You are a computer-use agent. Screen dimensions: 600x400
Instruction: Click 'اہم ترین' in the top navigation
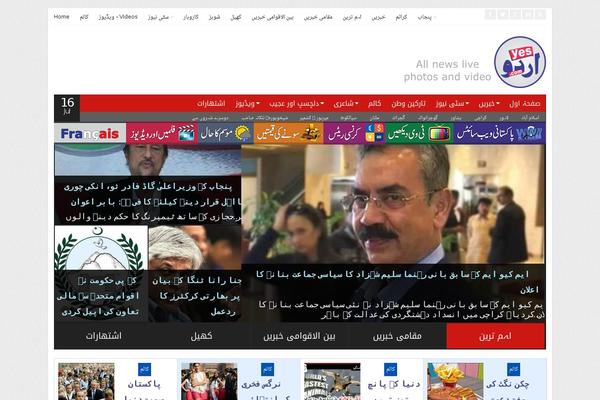coord(352,17)
